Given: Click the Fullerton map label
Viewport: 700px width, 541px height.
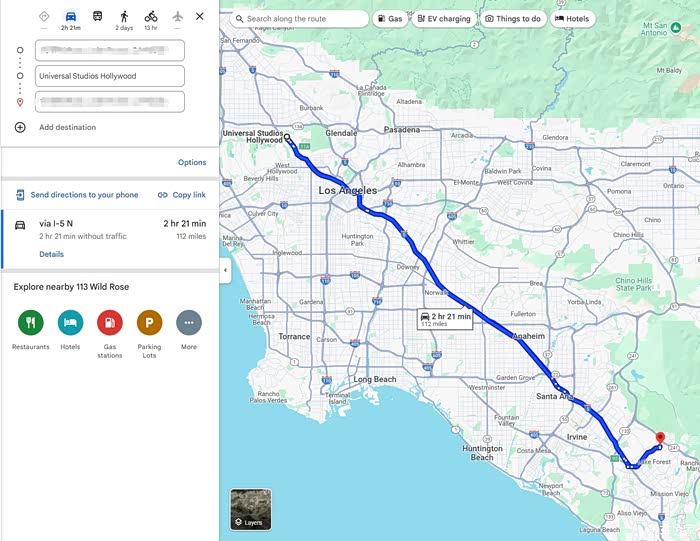Looking at the screenshot, I should [x=523, y=314].
